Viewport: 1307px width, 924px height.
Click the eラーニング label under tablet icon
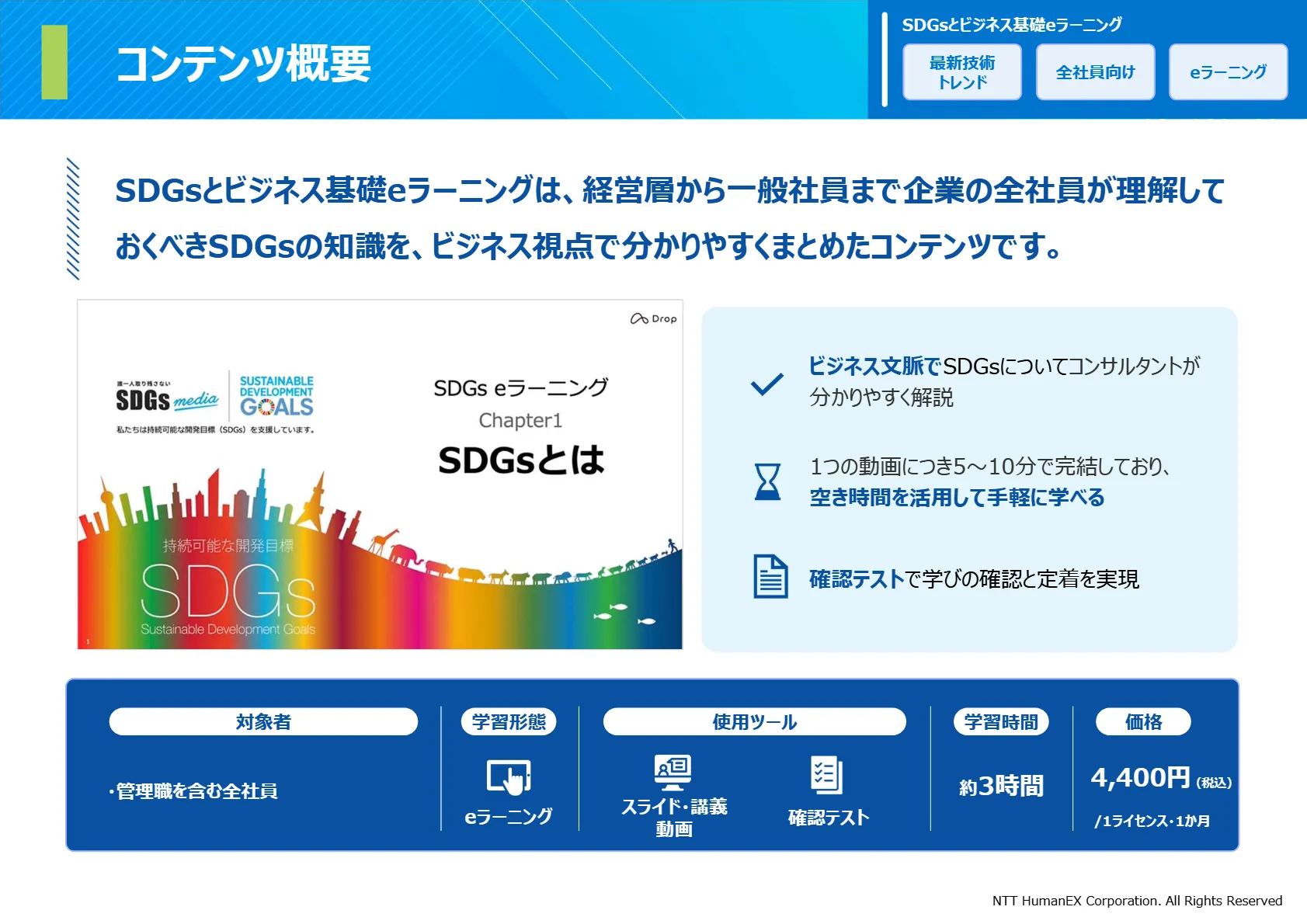pos(509,816)
